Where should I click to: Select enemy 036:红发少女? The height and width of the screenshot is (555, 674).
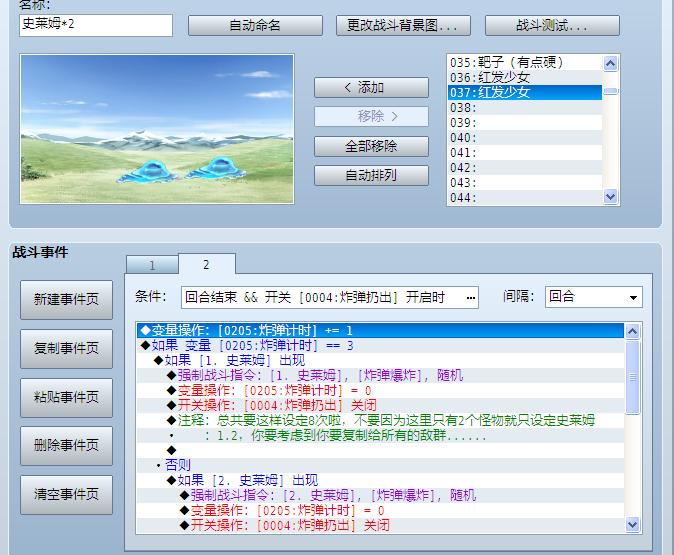525,78
